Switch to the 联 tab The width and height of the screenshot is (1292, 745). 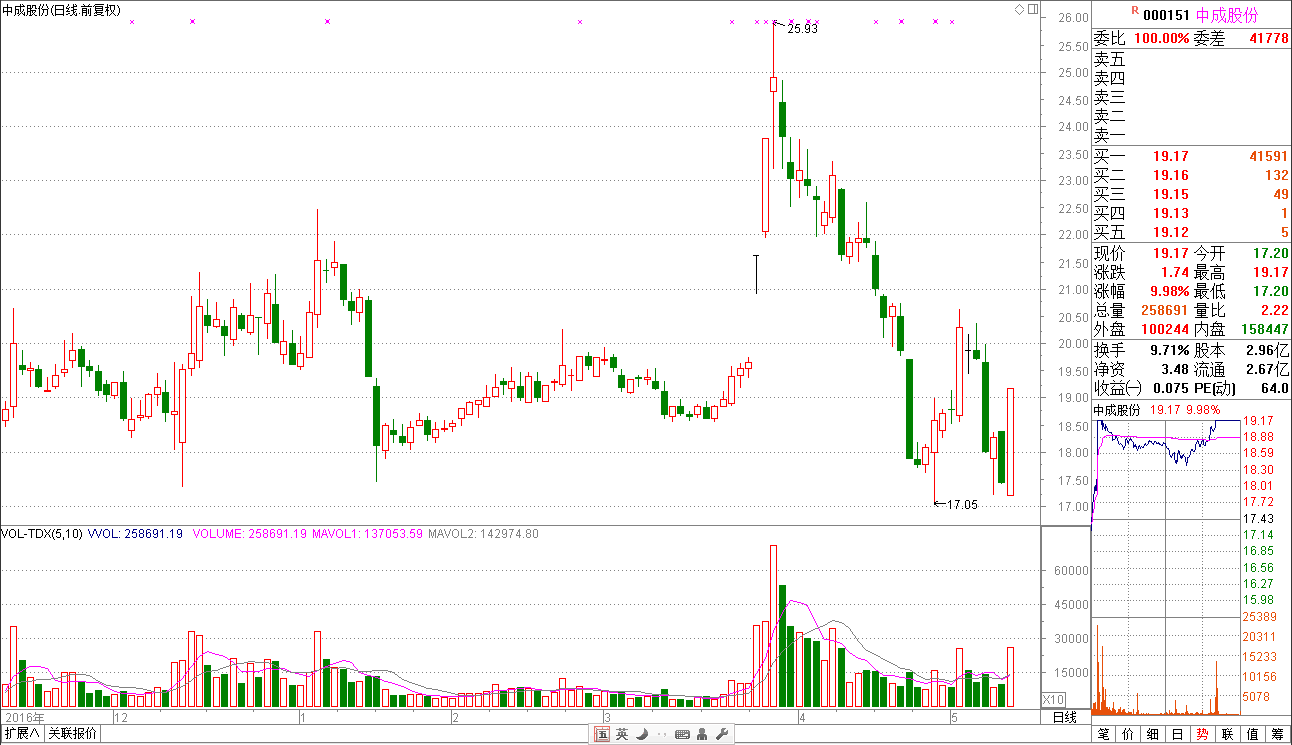[x=1228, y=734]
